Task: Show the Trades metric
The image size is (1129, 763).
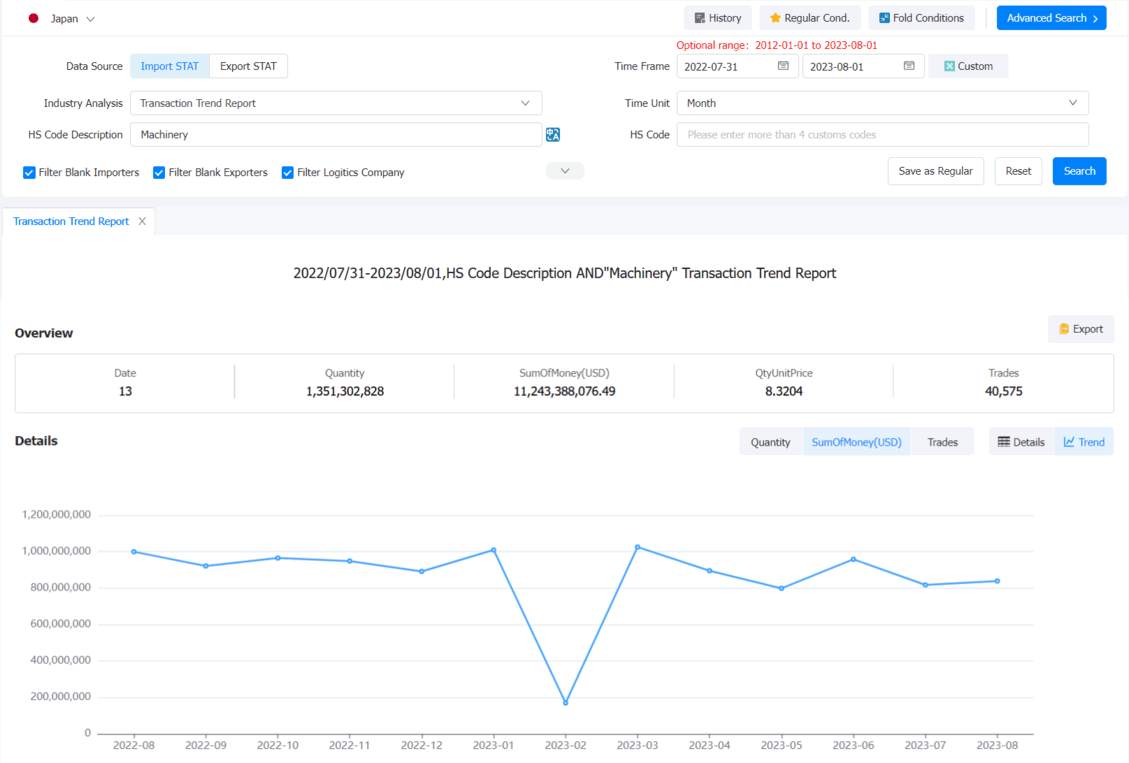Action: (x=942, y=442)
